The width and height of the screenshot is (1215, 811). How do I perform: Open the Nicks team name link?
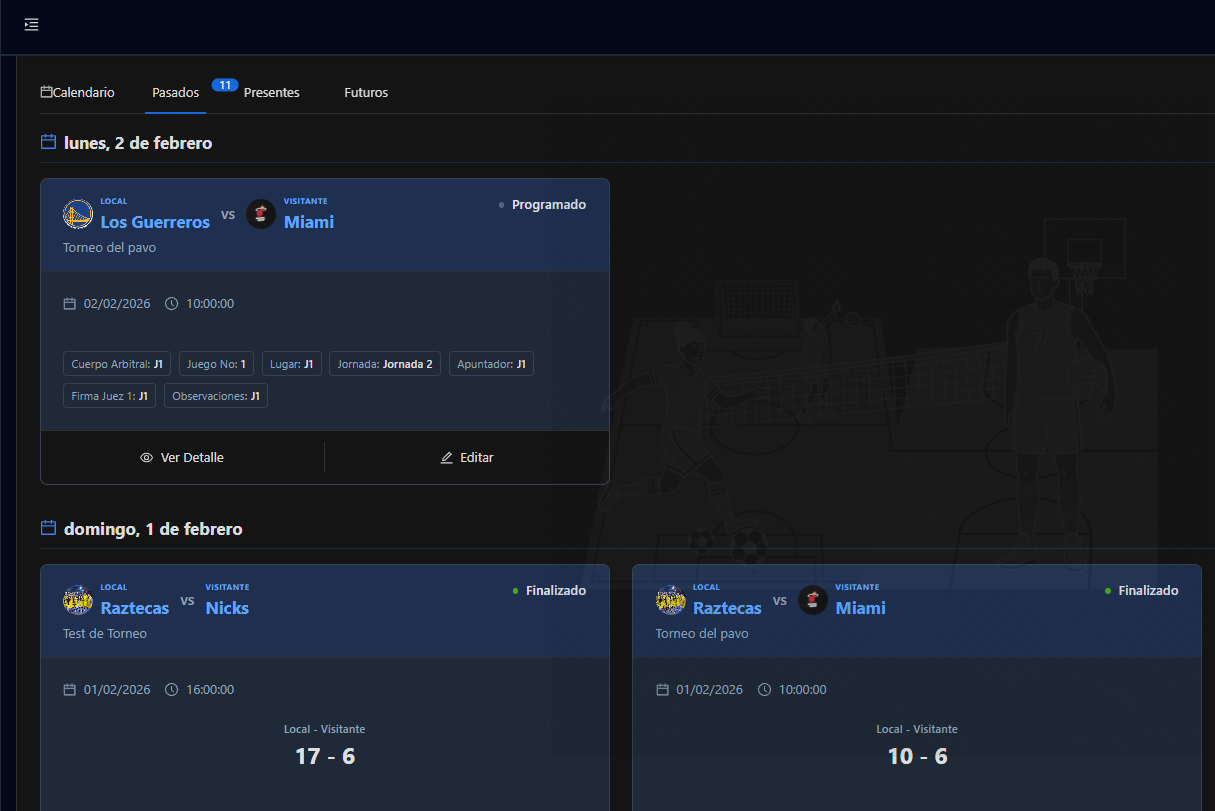tap(227, 608)
